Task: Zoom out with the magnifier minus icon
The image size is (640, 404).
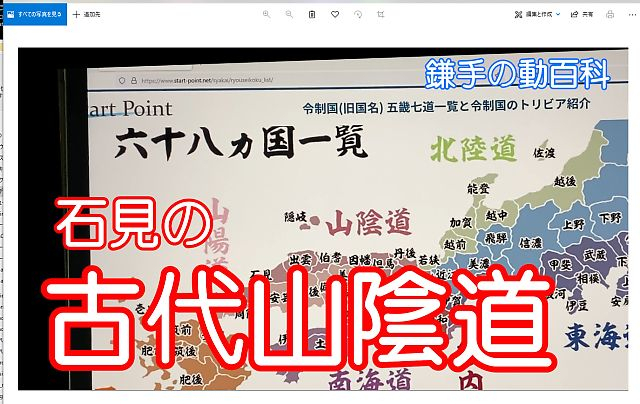Action: pos(289,14)
